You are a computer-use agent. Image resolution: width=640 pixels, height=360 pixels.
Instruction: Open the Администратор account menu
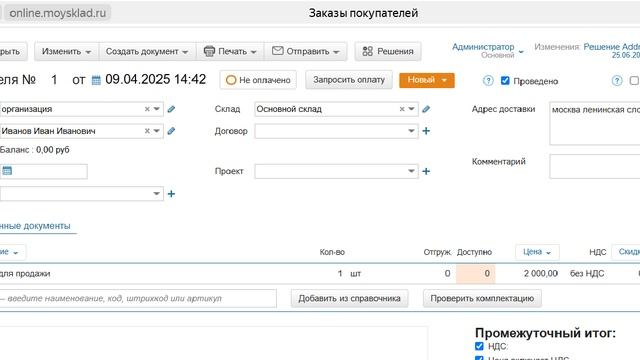click(487, 51)
